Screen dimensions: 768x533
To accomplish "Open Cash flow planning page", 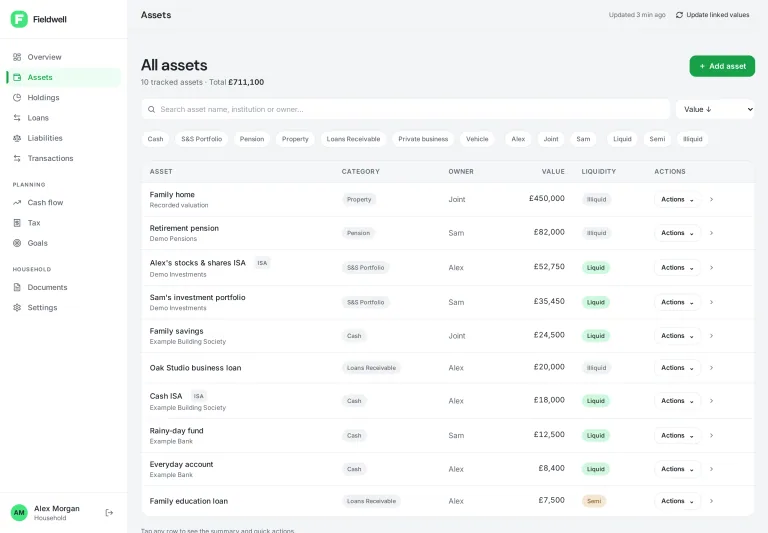I will (64, 202).
